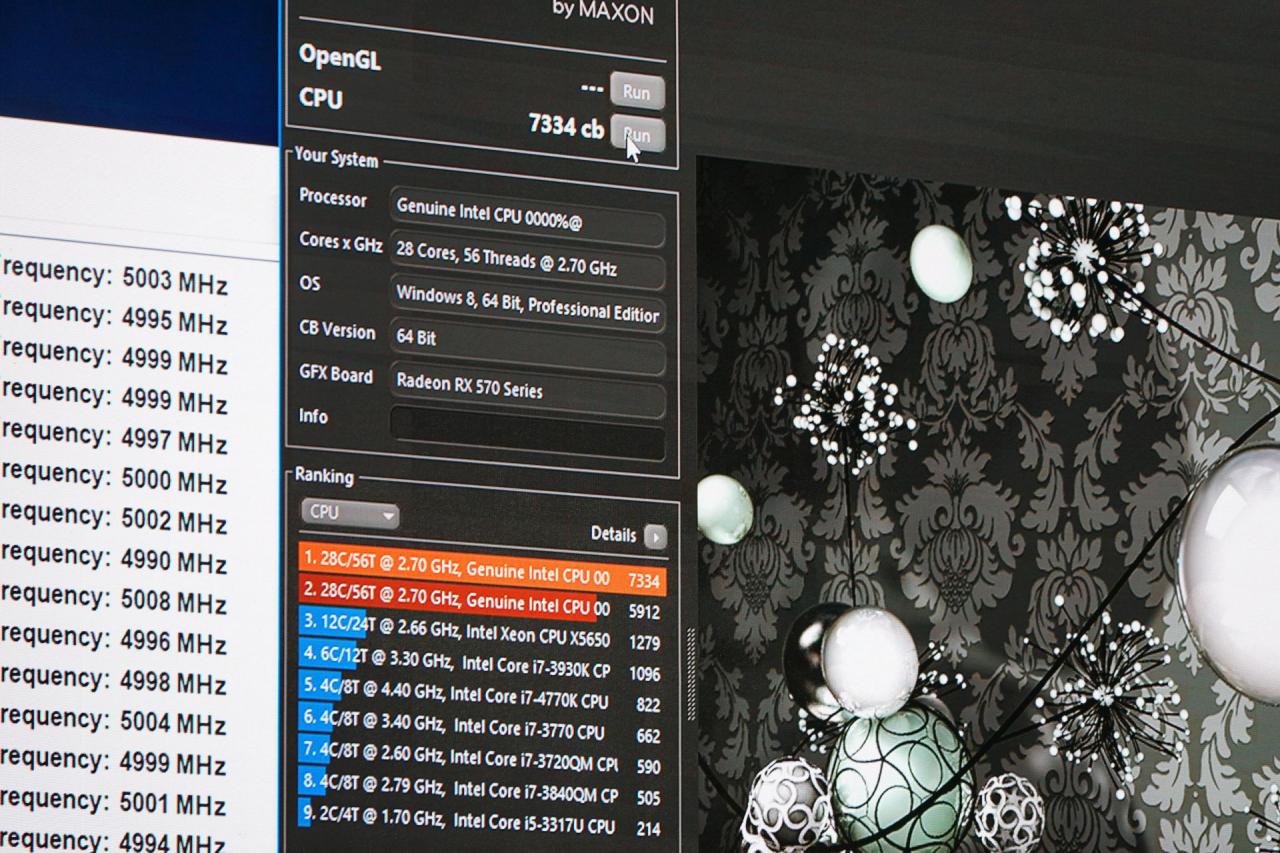Image resolution: width=1280 pixels, height=853 pixels.
Task: Click the 5002 MHz frequency line in left window
Action: pos(114,518)
